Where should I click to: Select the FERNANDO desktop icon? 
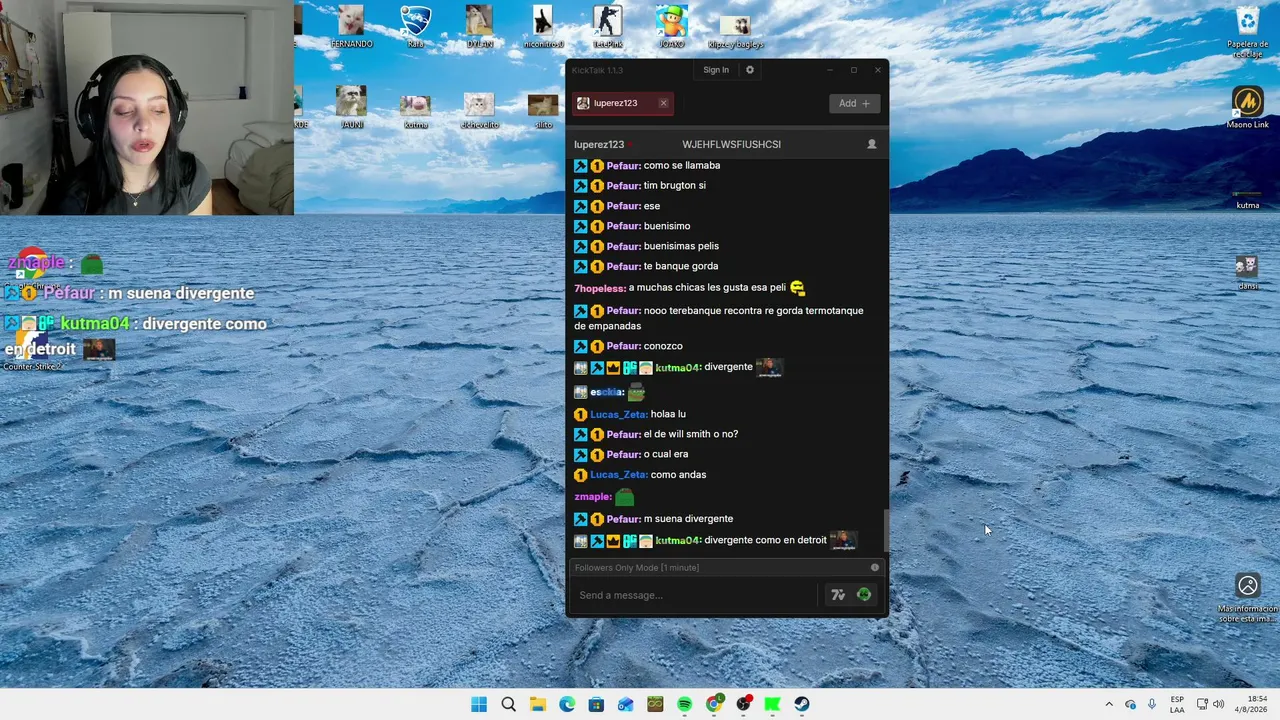351,26
